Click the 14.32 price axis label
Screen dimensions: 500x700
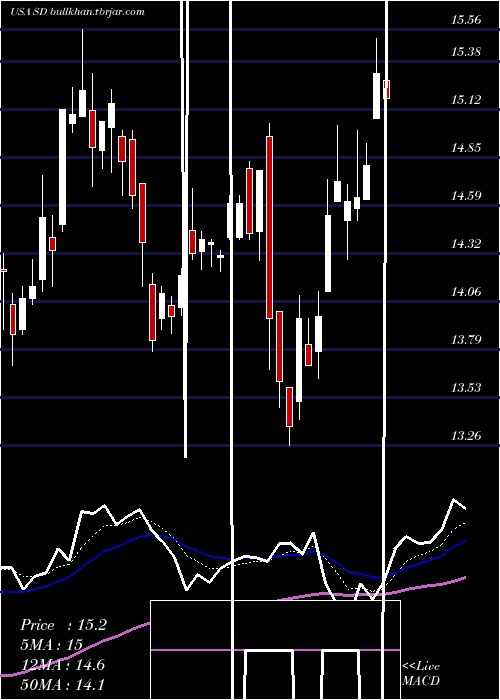point(466,244)
